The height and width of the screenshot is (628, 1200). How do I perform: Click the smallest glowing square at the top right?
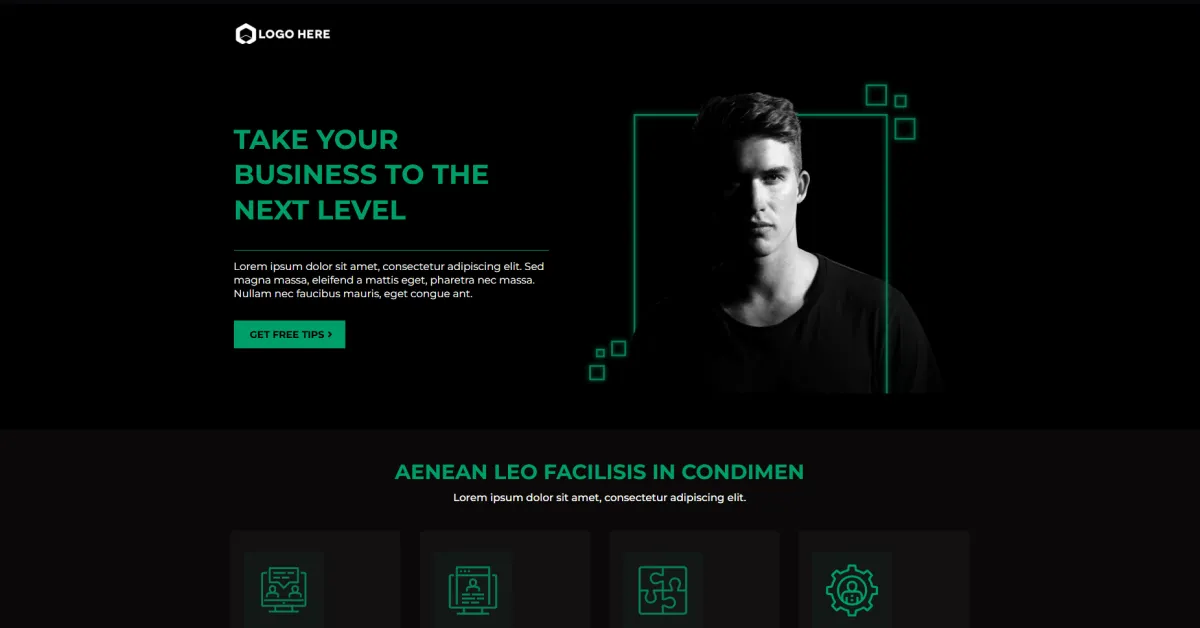[900, 101]
